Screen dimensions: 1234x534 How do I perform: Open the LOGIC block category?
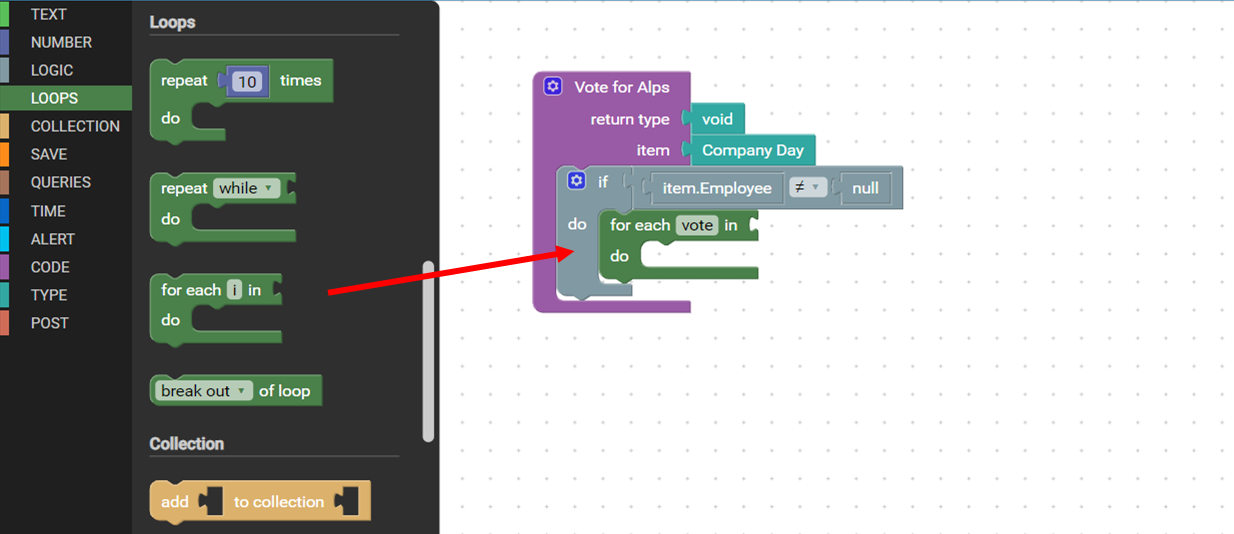(65, 70)
